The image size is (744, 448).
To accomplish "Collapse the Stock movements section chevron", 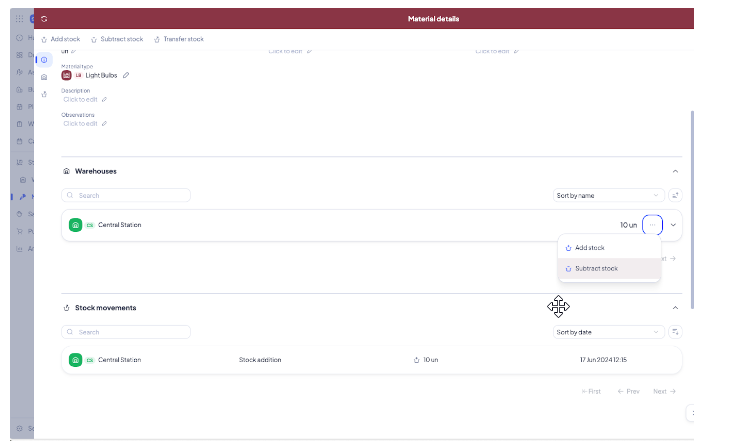I will pos(675,308).
